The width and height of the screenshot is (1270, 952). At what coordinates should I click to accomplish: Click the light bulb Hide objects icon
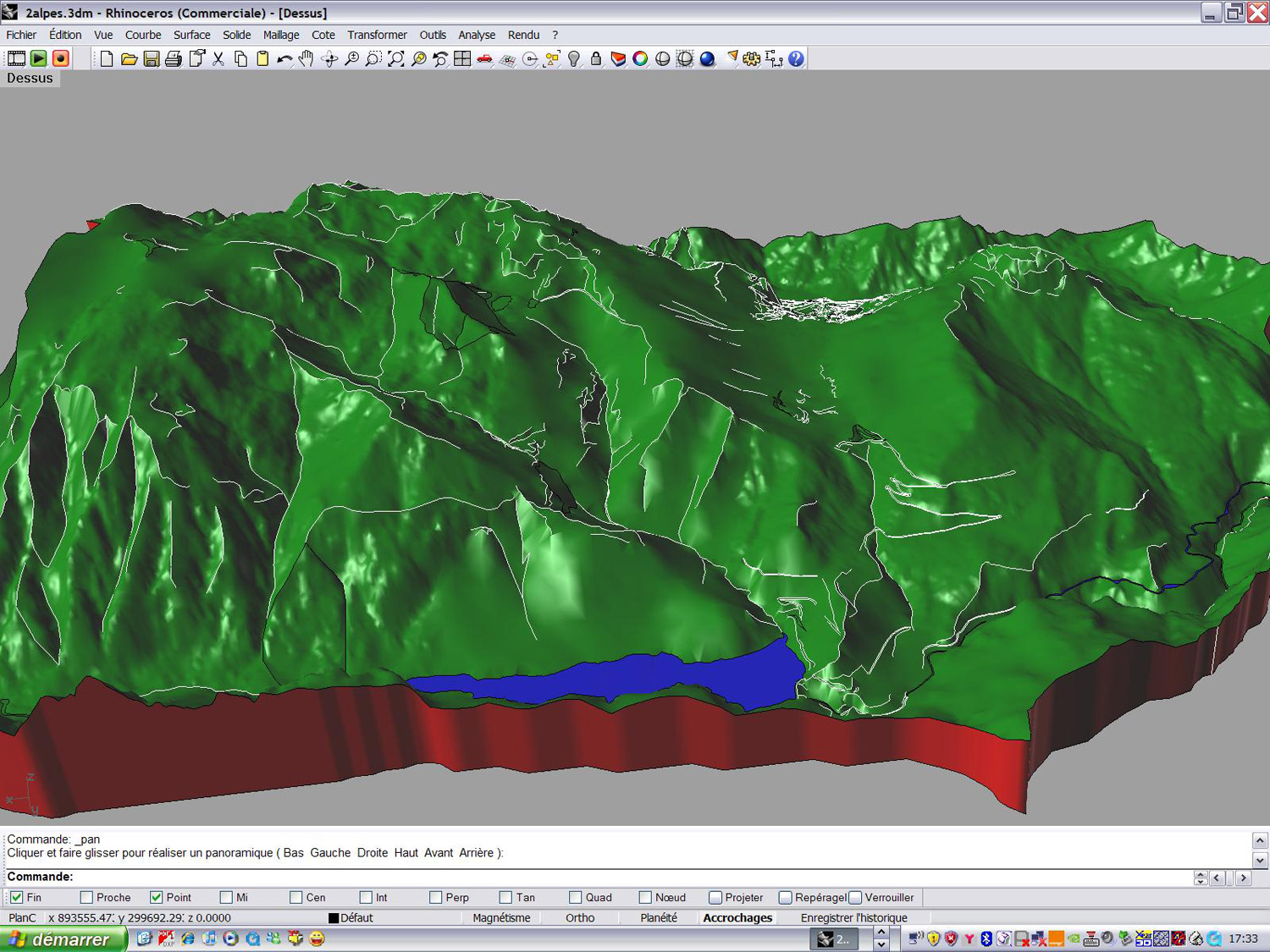tap(574, 58)
